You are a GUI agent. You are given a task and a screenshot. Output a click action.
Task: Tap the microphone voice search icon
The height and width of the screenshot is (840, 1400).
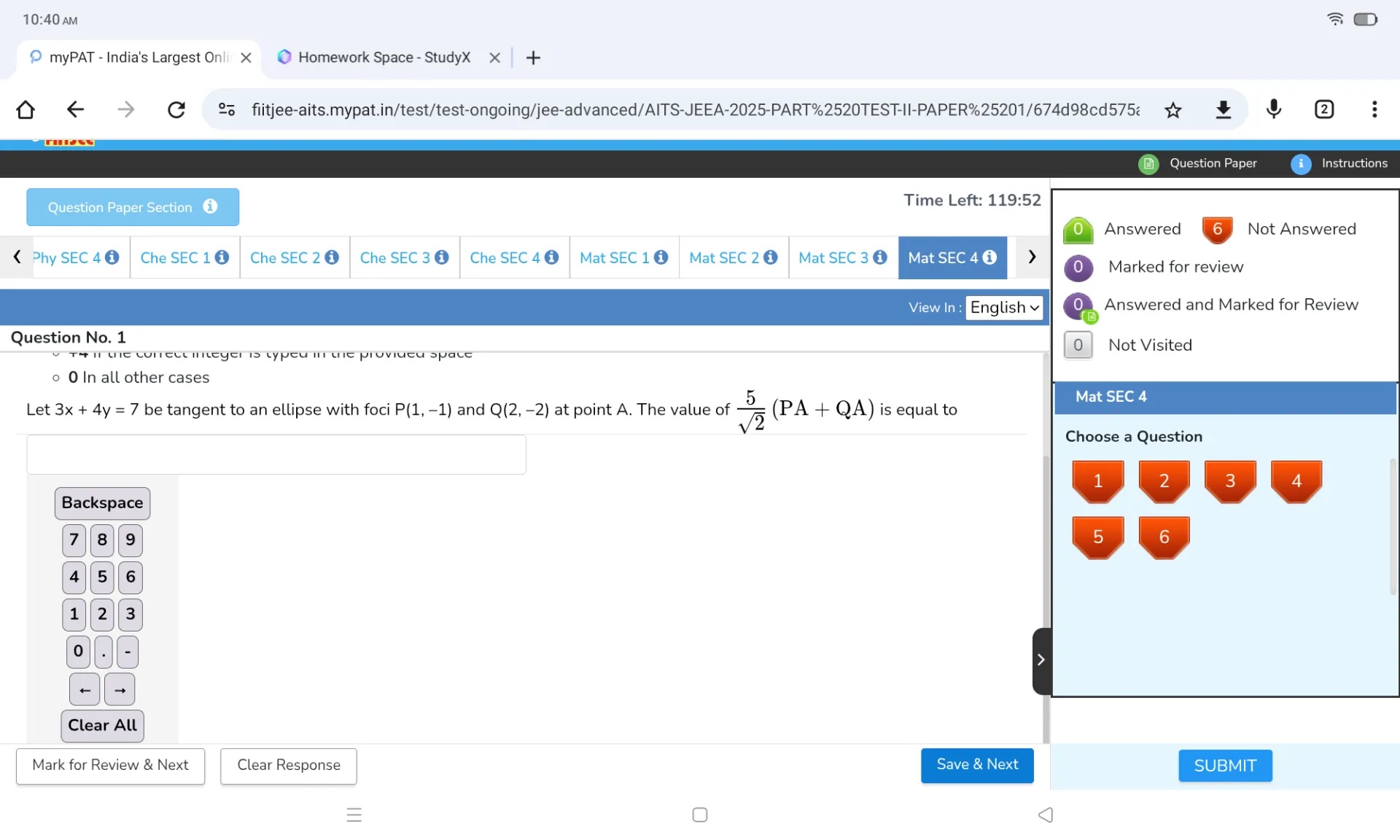point(1273,109)
